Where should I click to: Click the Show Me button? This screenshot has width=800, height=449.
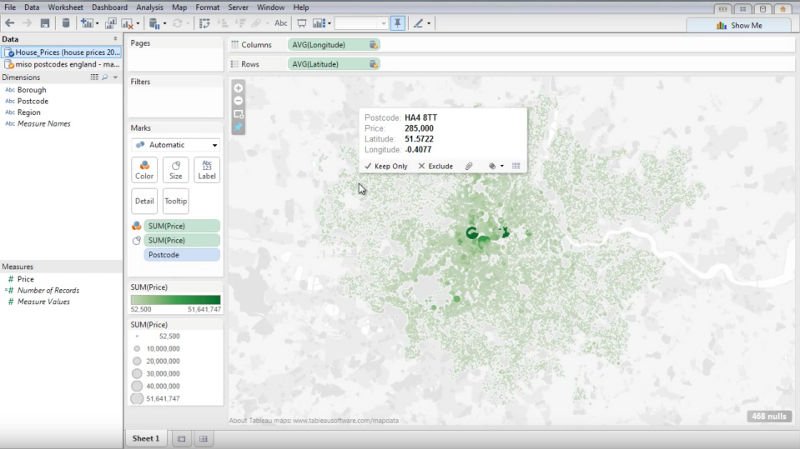click(x=739, y=25)
